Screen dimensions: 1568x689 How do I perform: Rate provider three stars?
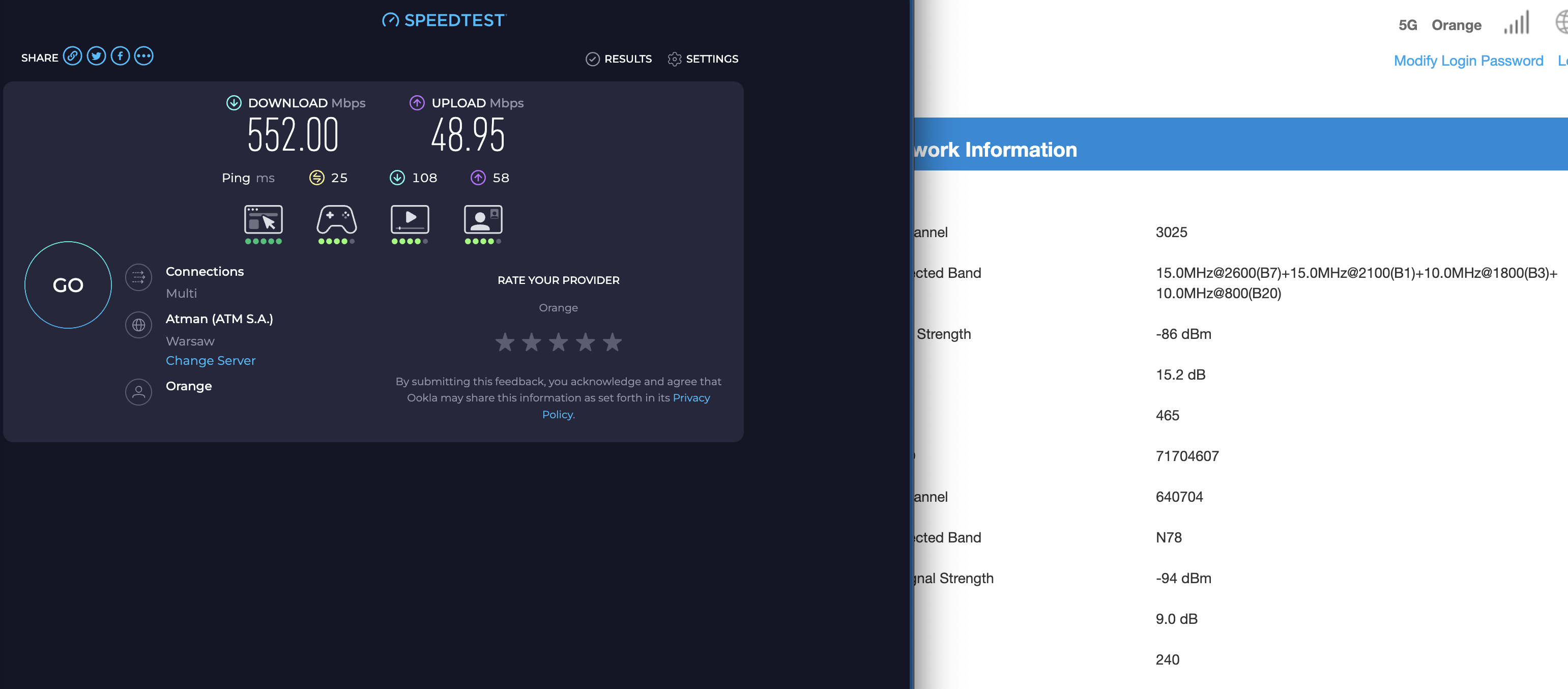pyautogui.click(x=558, y=342)
